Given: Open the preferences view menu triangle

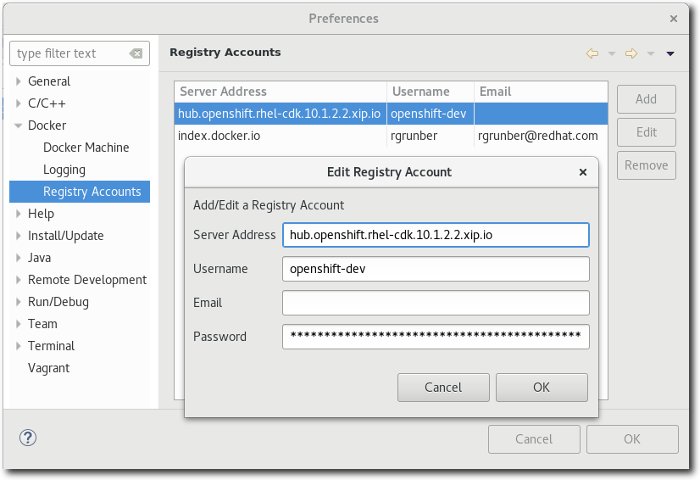Looking at the screenshot, I should click(x=670, y=53).
